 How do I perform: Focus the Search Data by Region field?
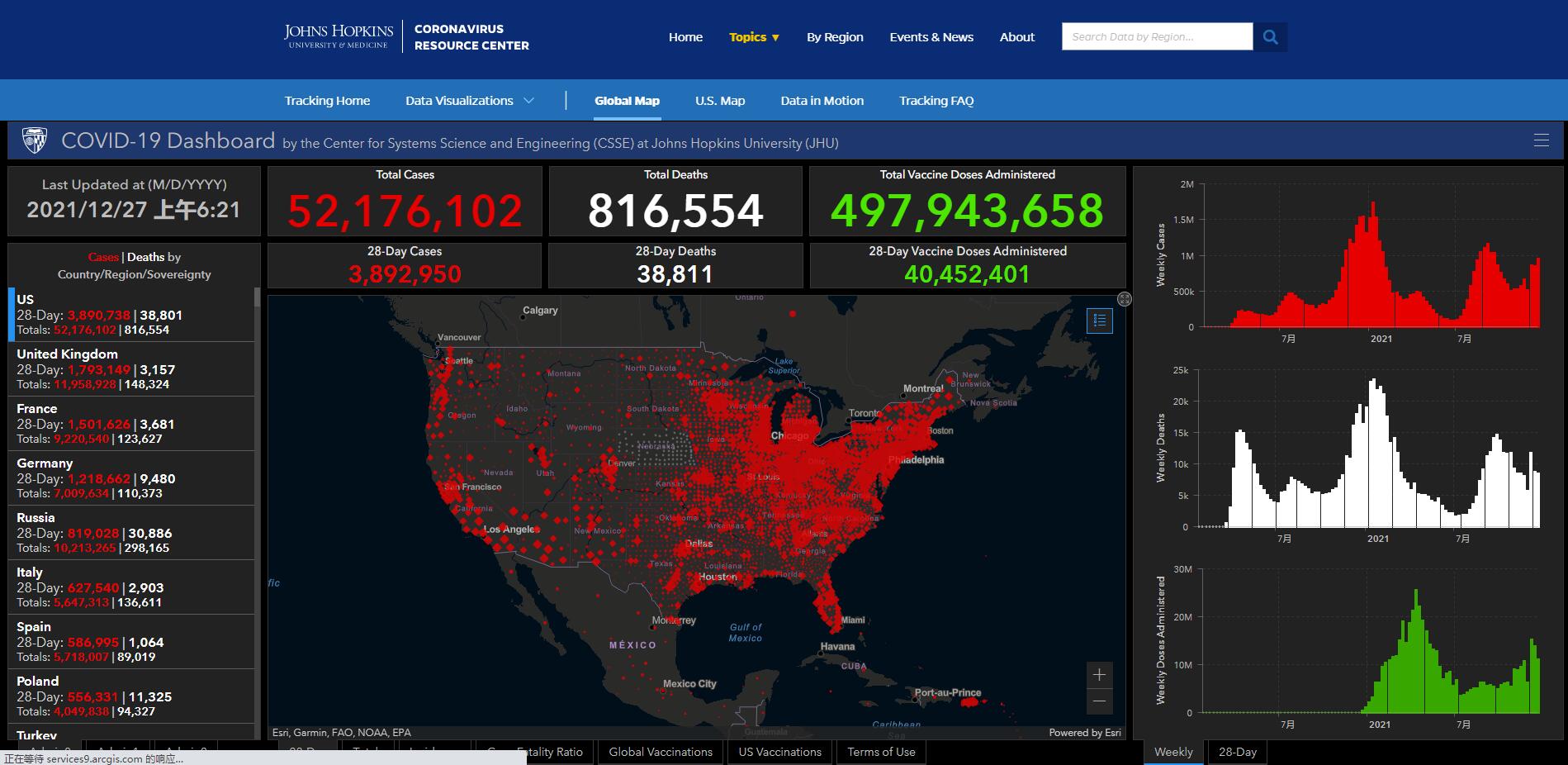1157,37
